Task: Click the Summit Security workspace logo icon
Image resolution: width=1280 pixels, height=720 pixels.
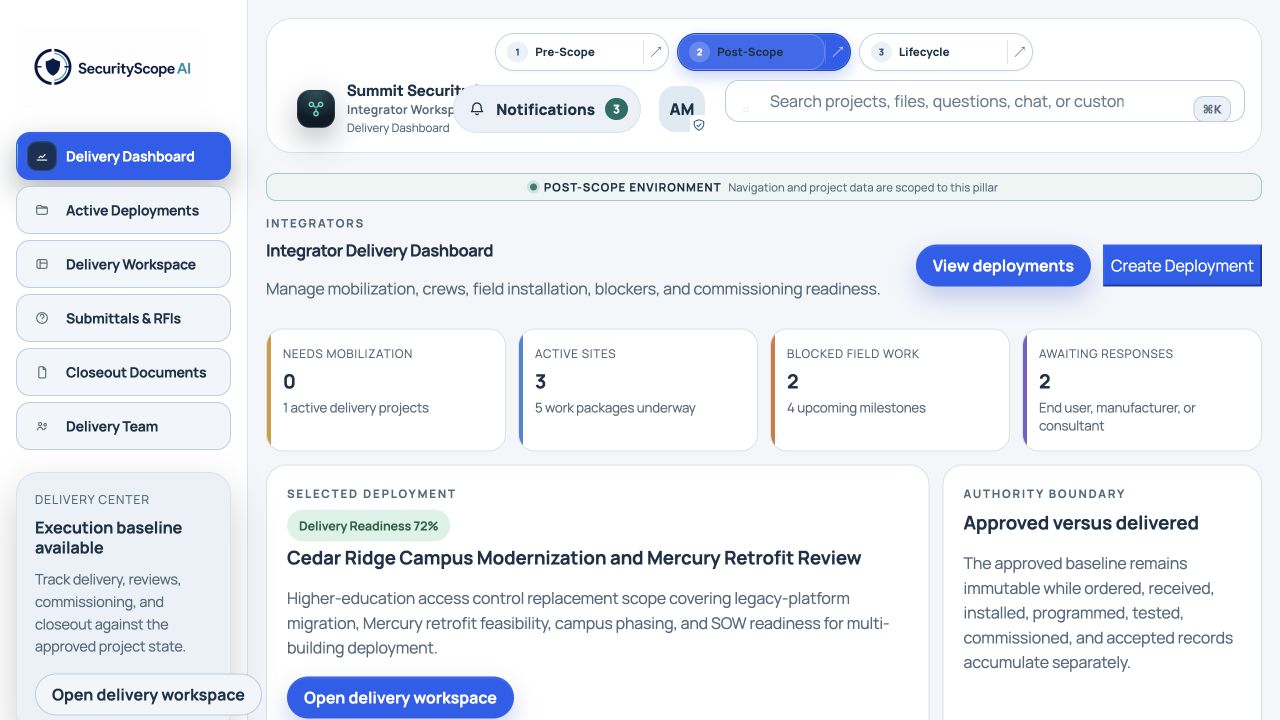Action: click(x=316, y=108)
